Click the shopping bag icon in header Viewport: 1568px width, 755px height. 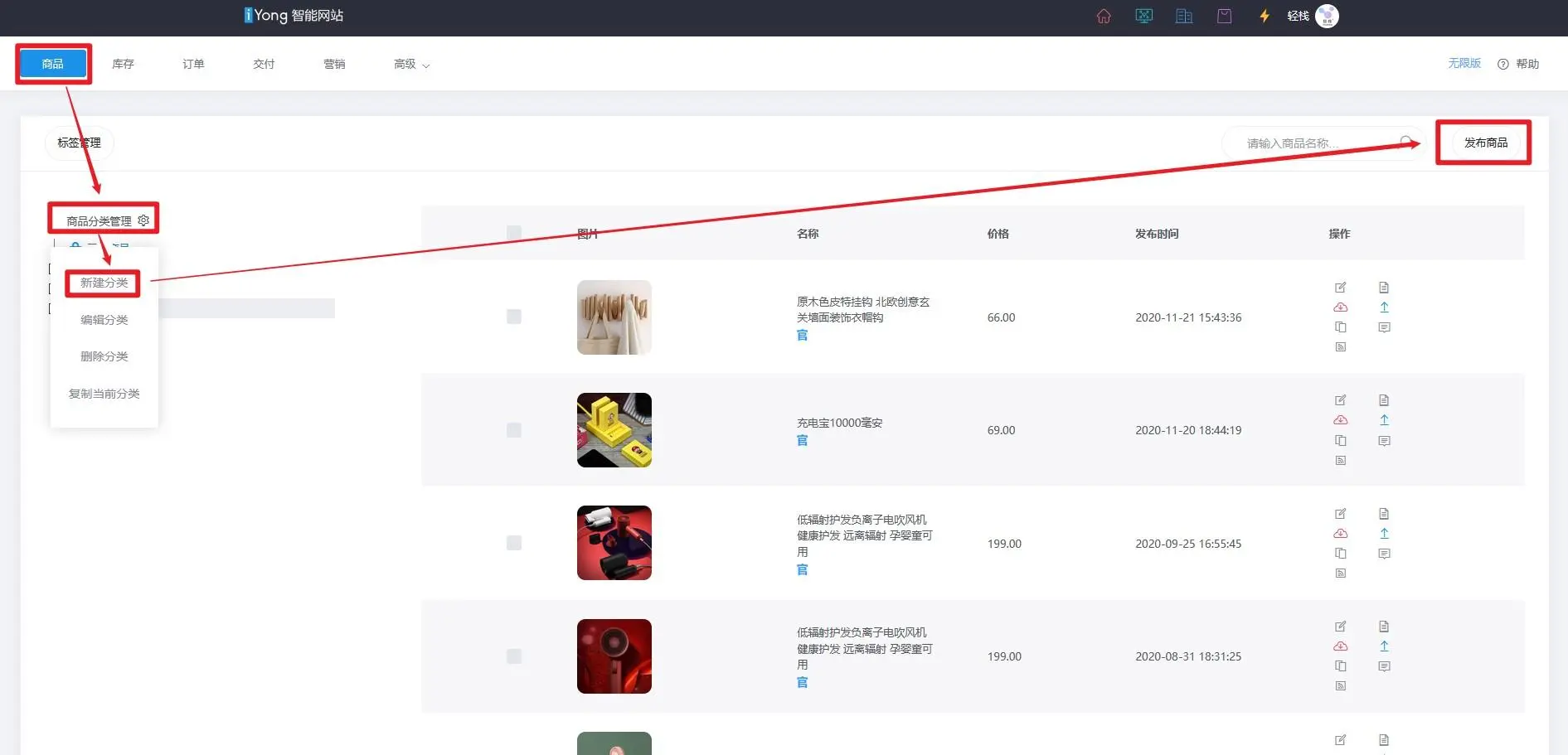[x=1224, y=17]
